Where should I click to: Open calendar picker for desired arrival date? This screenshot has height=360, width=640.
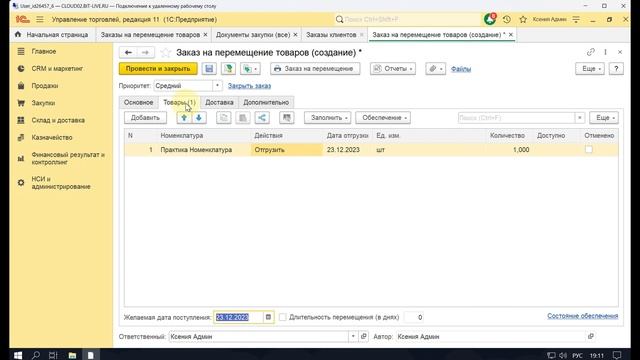click(x=268, y=317)
